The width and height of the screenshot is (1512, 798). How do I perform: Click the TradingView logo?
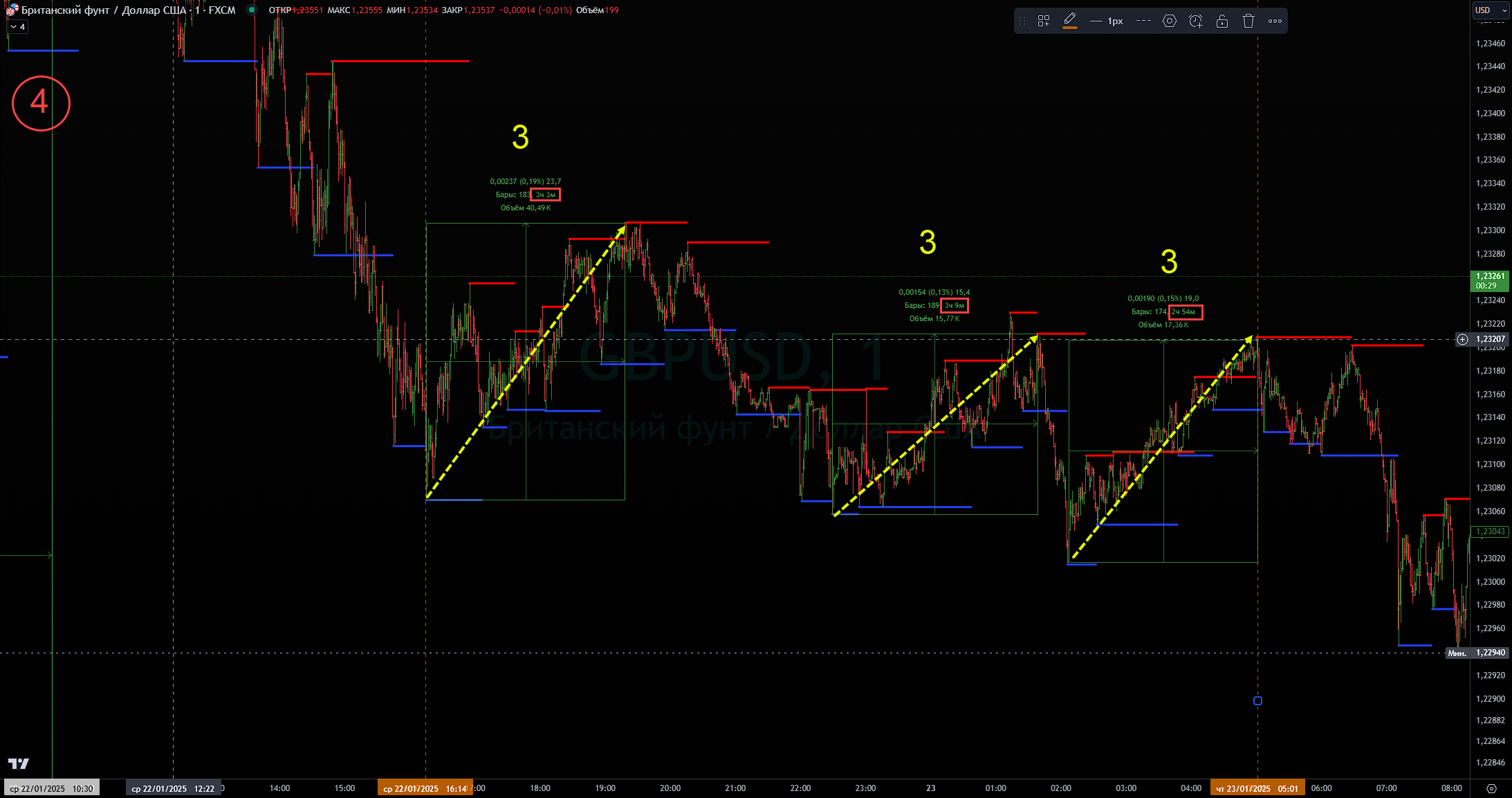pyautogui.click(x=19, y=763)
